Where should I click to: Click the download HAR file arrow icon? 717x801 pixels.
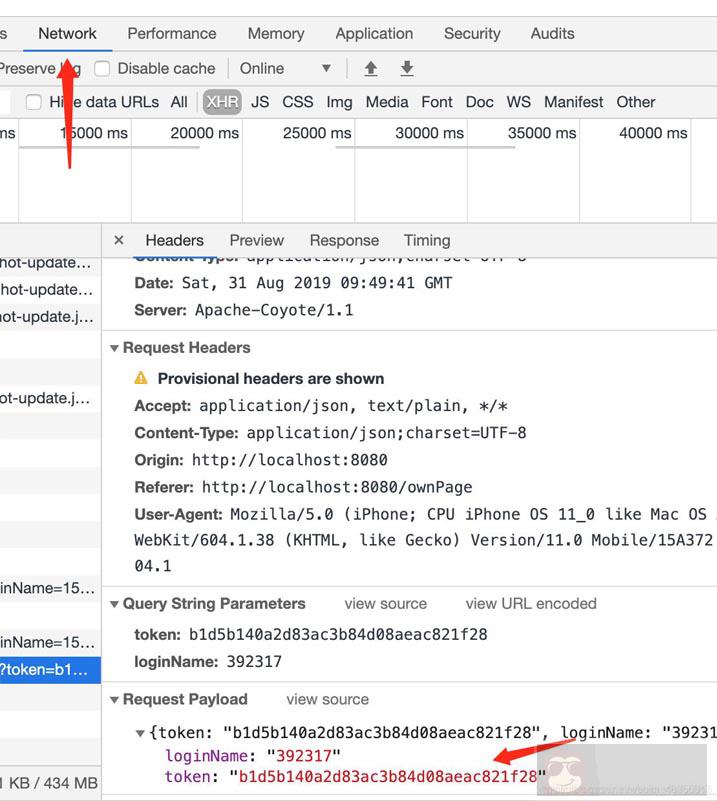click(407, 69)
